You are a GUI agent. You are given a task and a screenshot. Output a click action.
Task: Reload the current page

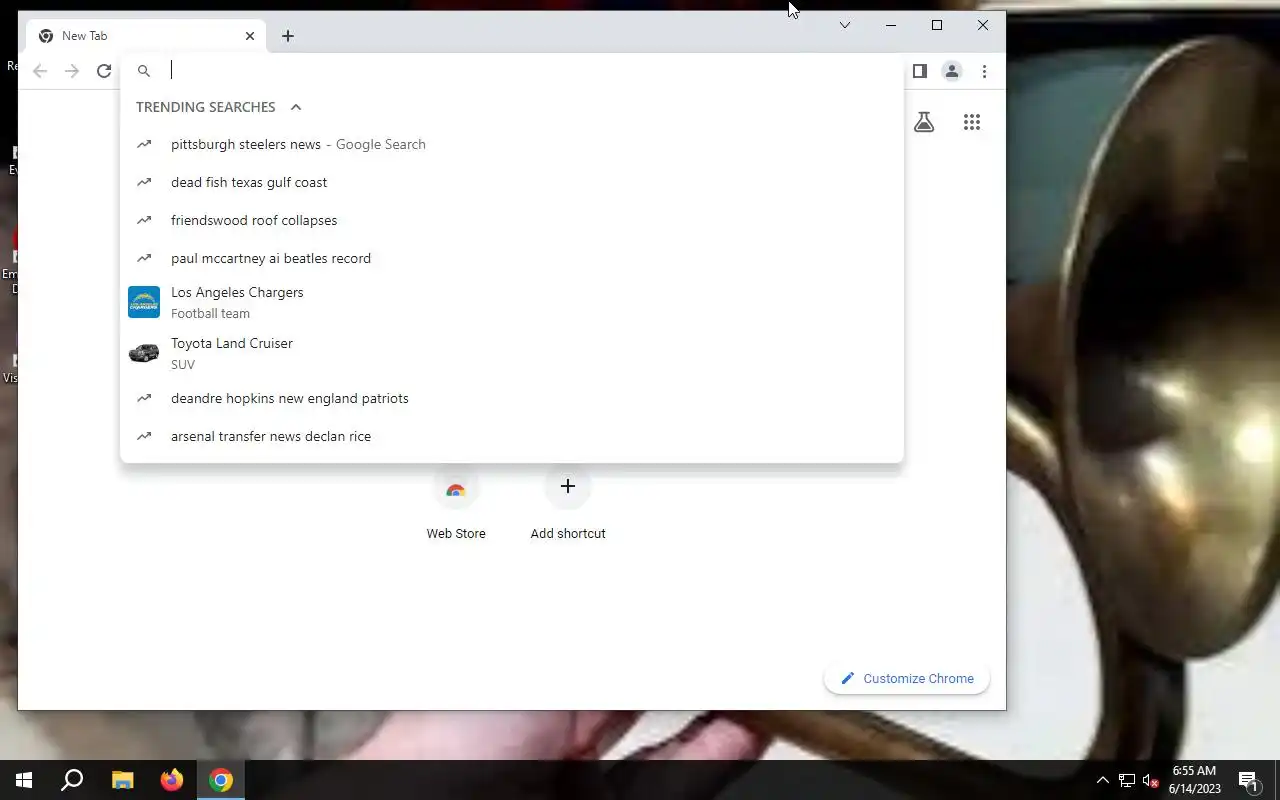tap(104, 71)
